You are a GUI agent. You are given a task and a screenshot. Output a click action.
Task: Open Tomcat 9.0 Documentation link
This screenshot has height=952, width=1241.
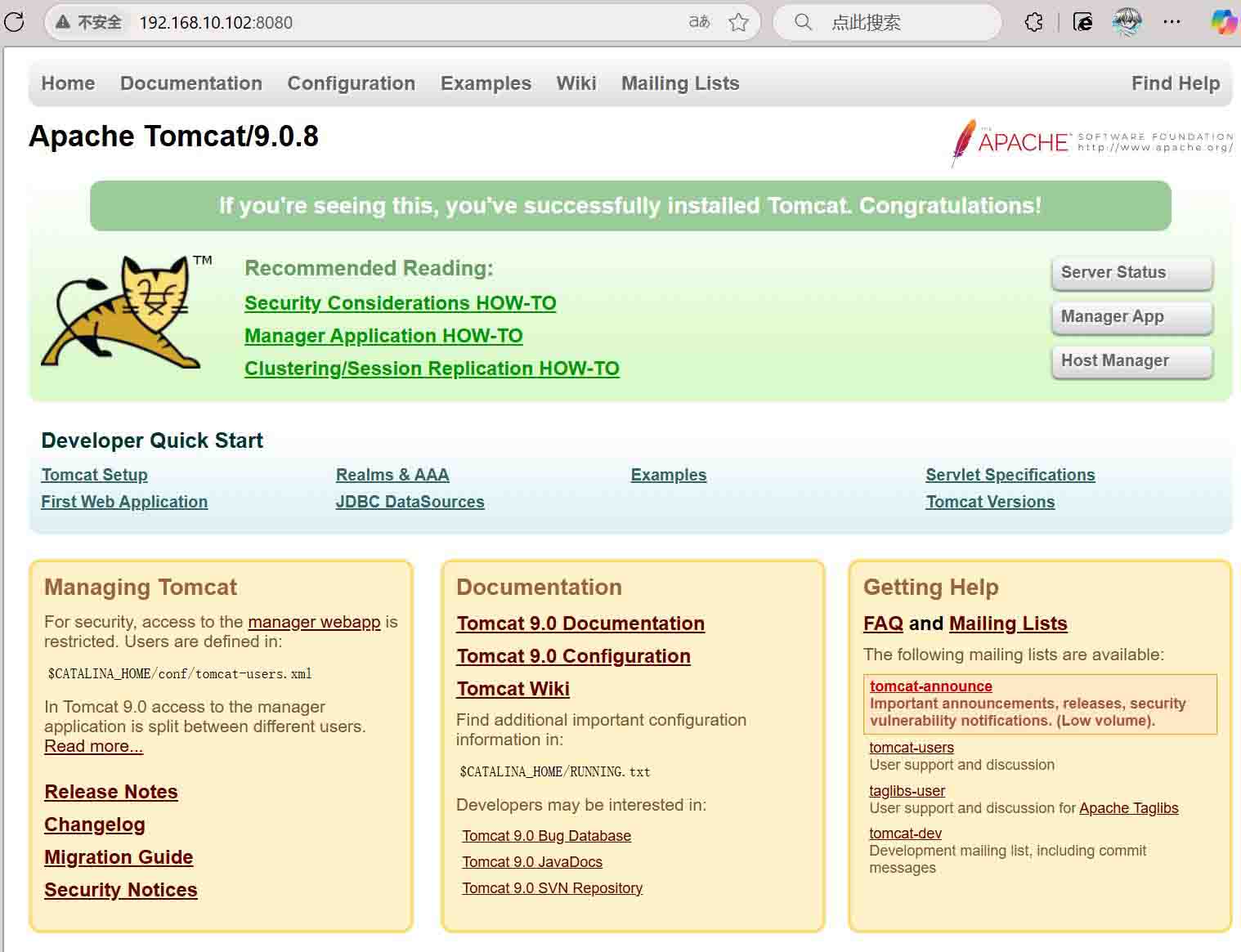click(580, 623)
